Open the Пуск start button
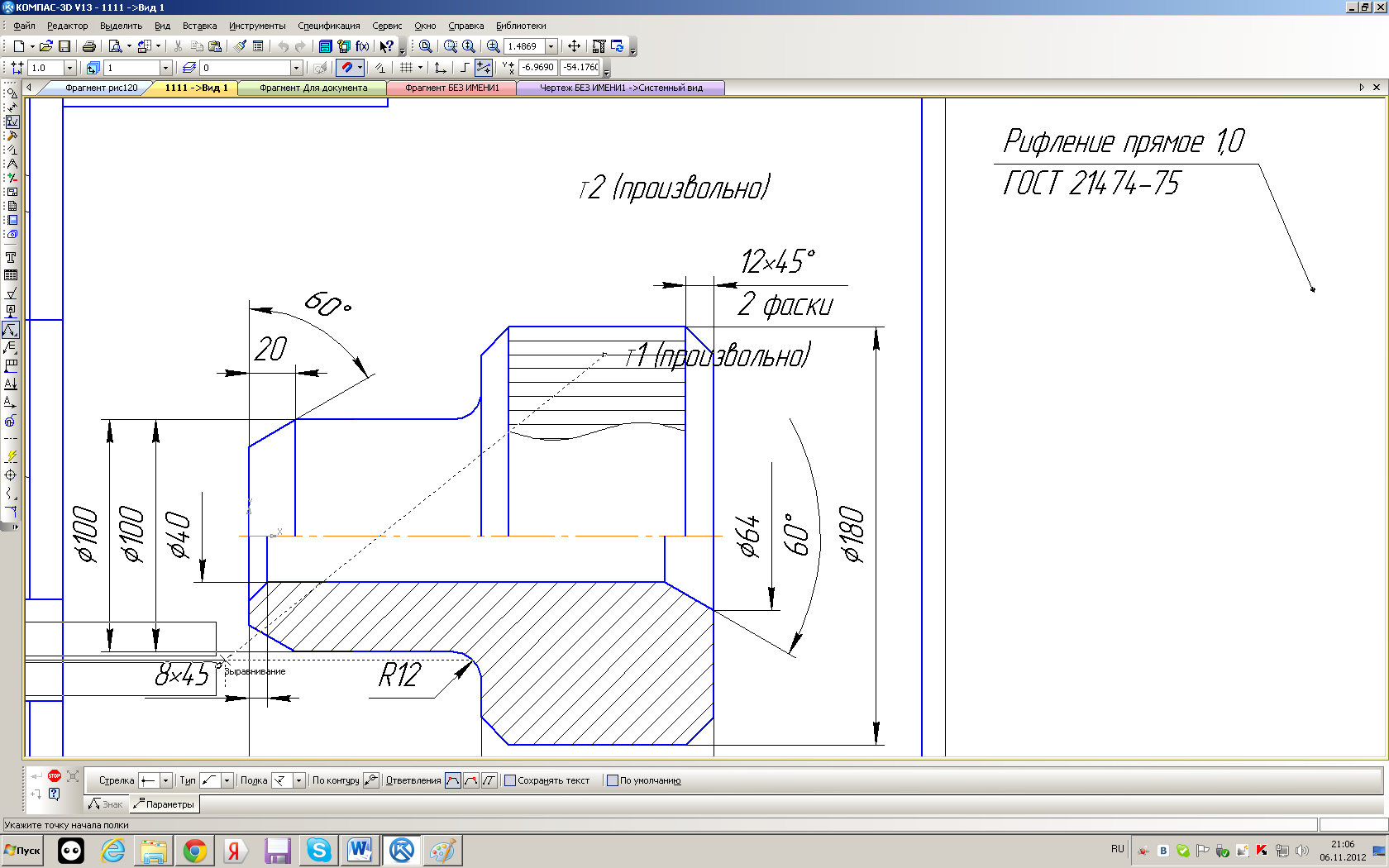 22,850
